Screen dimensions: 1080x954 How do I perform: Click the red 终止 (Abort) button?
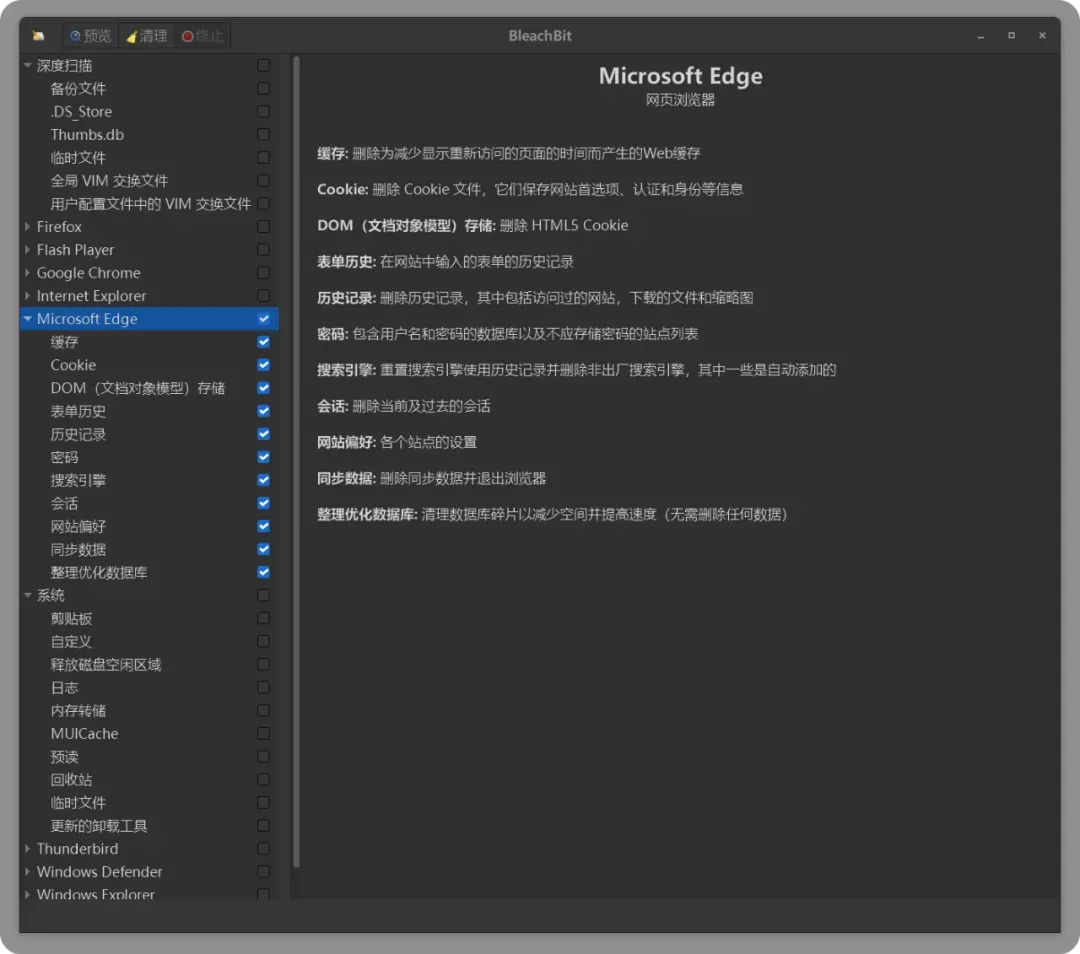pos(202,36)
